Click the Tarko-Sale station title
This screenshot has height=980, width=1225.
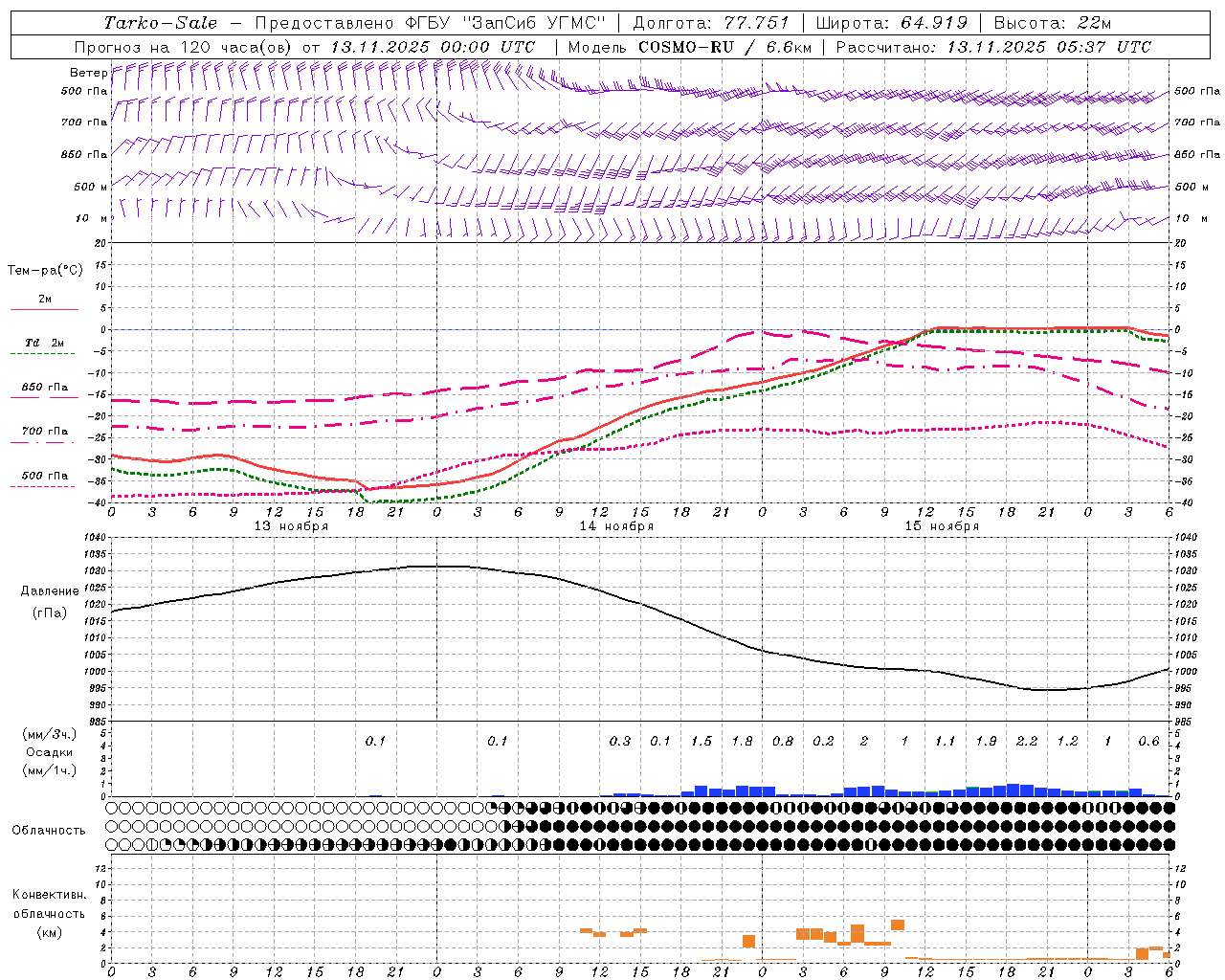click(x=161, y=23)
